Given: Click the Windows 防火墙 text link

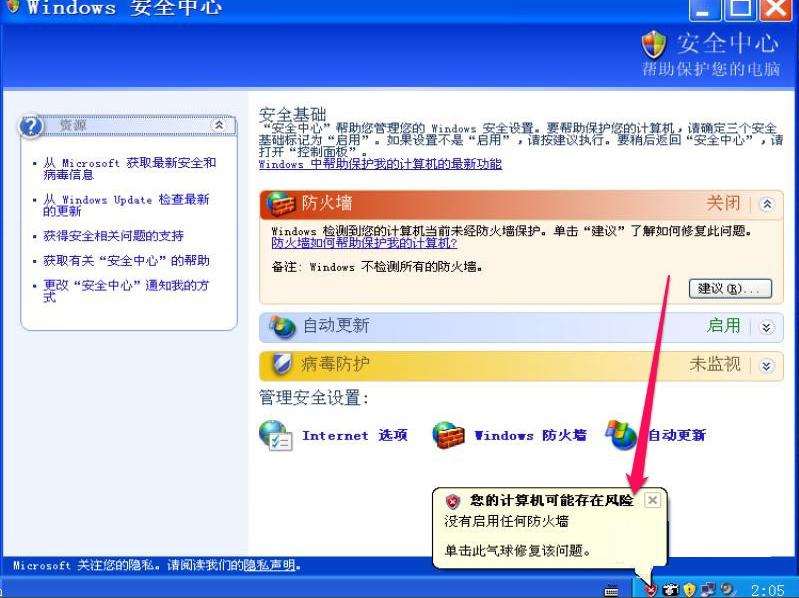Looking at the screenshot, I should (530, 435).
